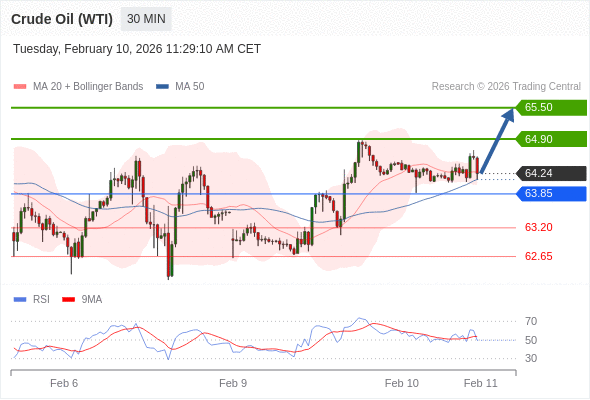This screenshot has width=590, height=400.
Task: Click the MA 50 legend label
Action: [x=190, y=87]
